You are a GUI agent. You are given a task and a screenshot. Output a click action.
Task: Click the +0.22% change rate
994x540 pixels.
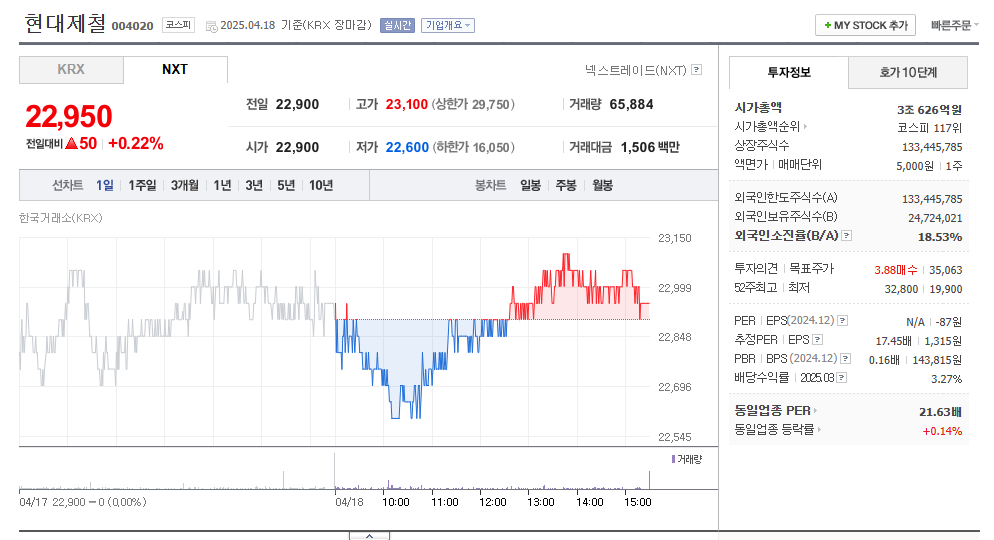[x=136, y=144]
